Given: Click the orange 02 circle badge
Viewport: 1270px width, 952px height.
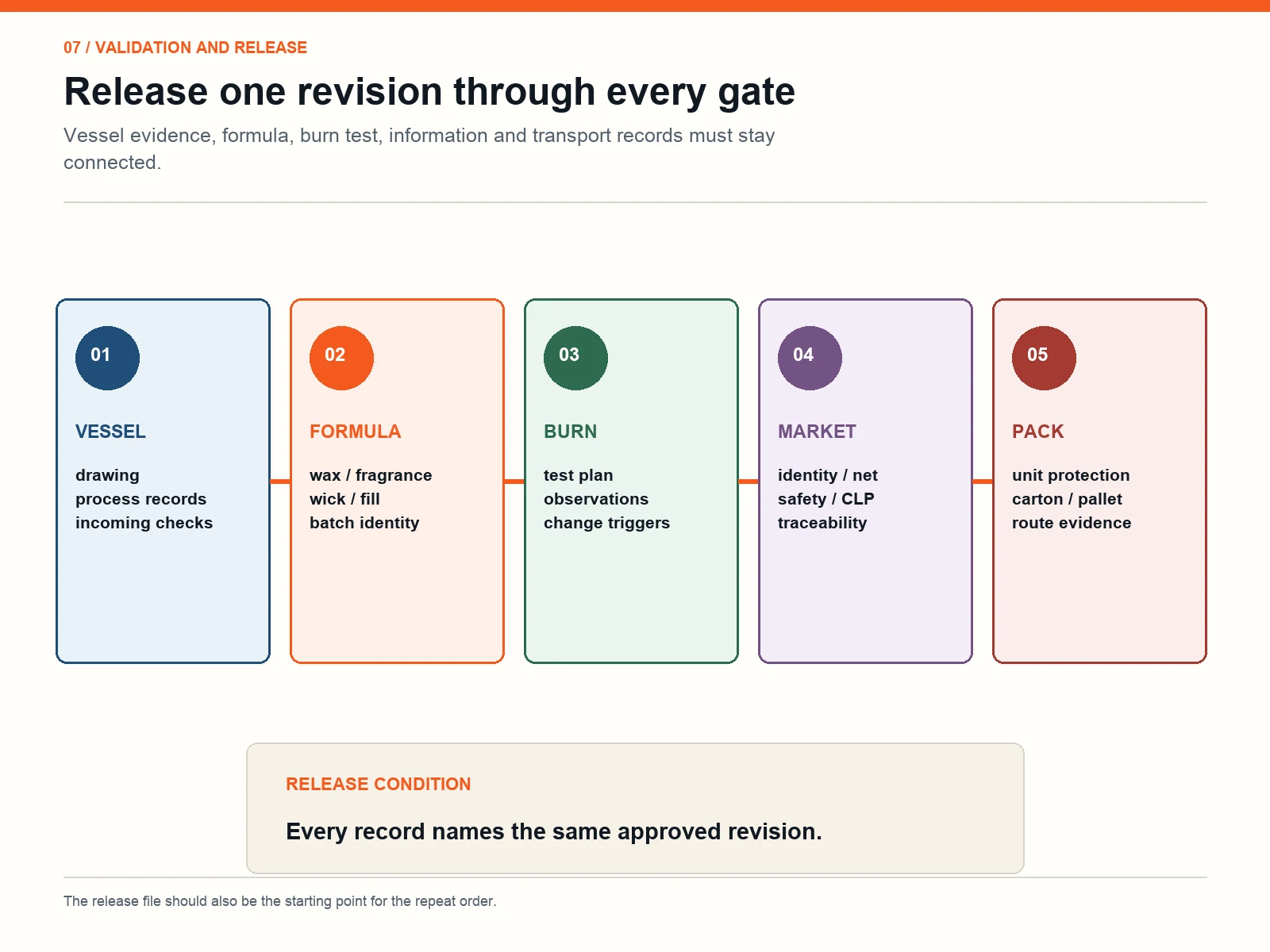Looking at the screenshot, I should (341, 358).
